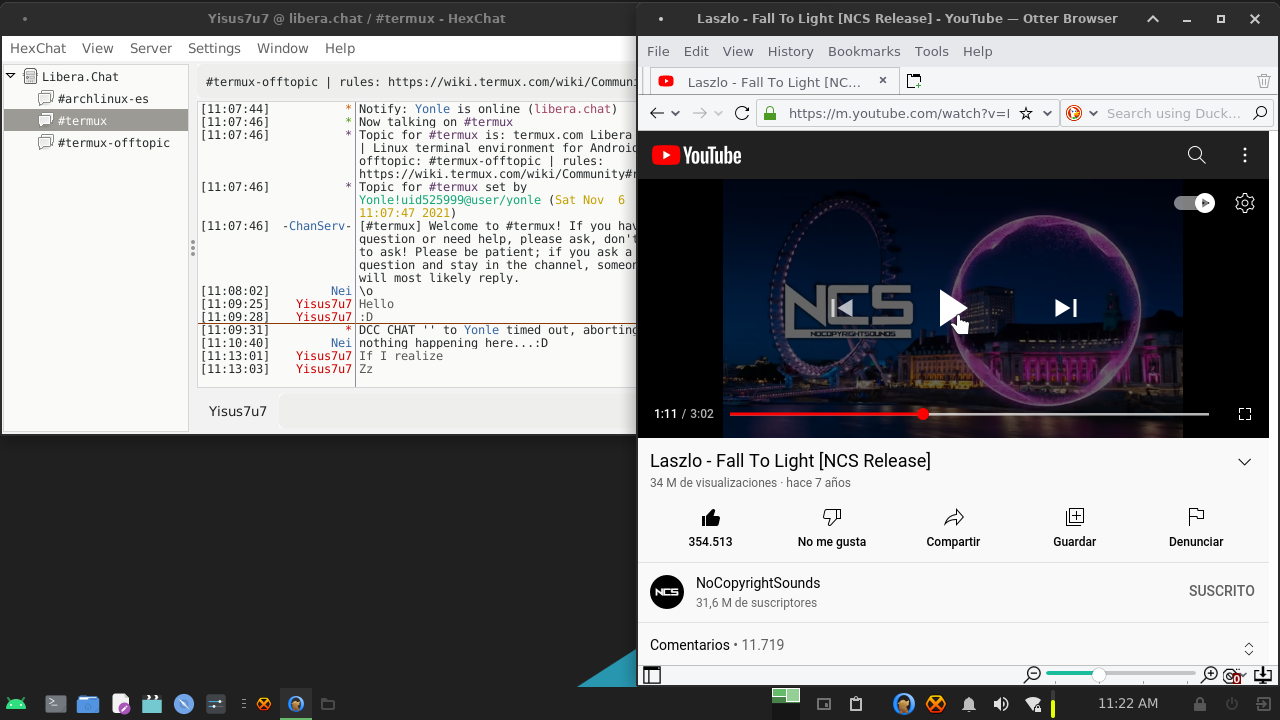Open terminal from taskbar

[x=56, y=704]
